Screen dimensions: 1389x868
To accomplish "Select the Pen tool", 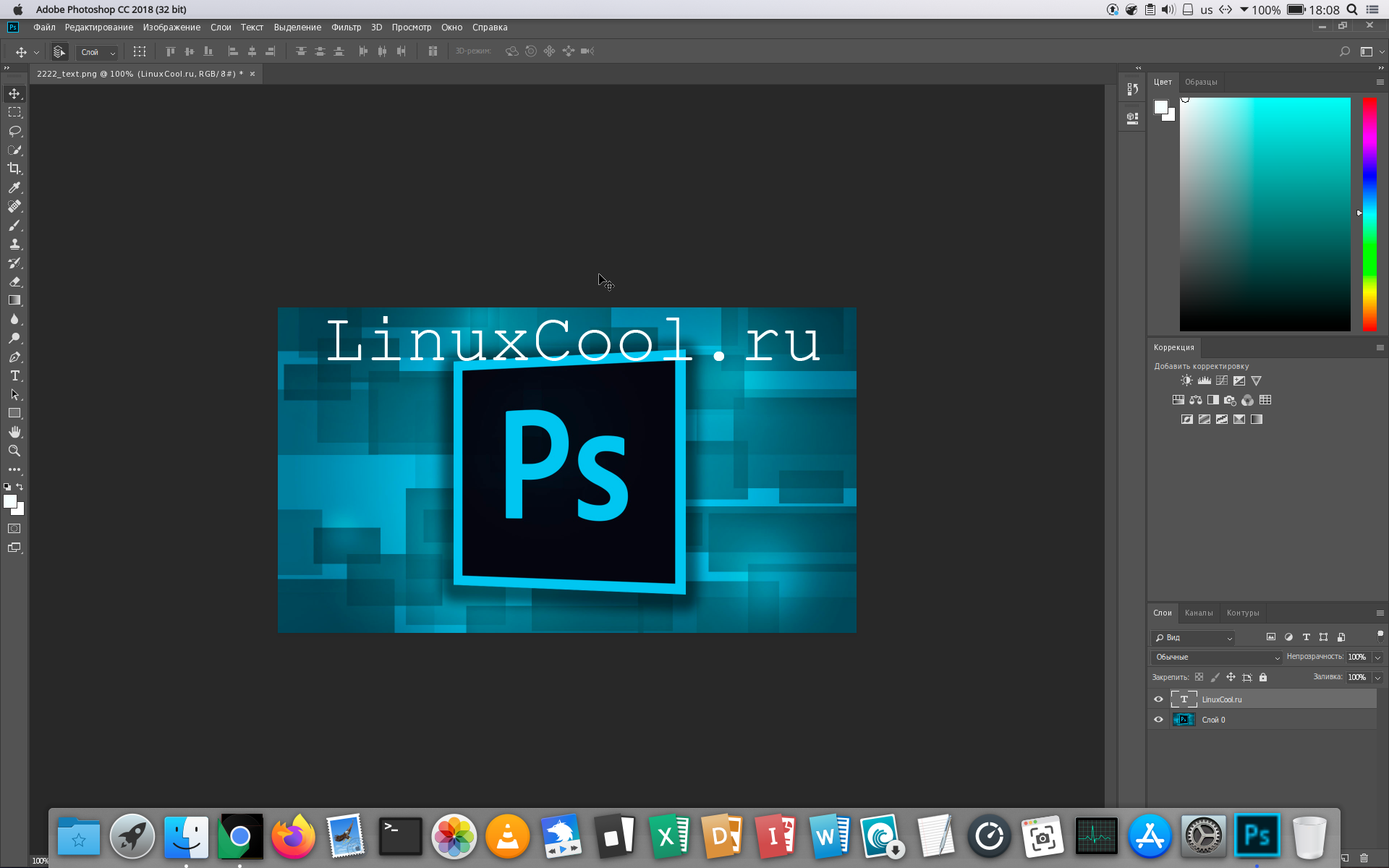I will pyautogui.click(x=14, y=357).
